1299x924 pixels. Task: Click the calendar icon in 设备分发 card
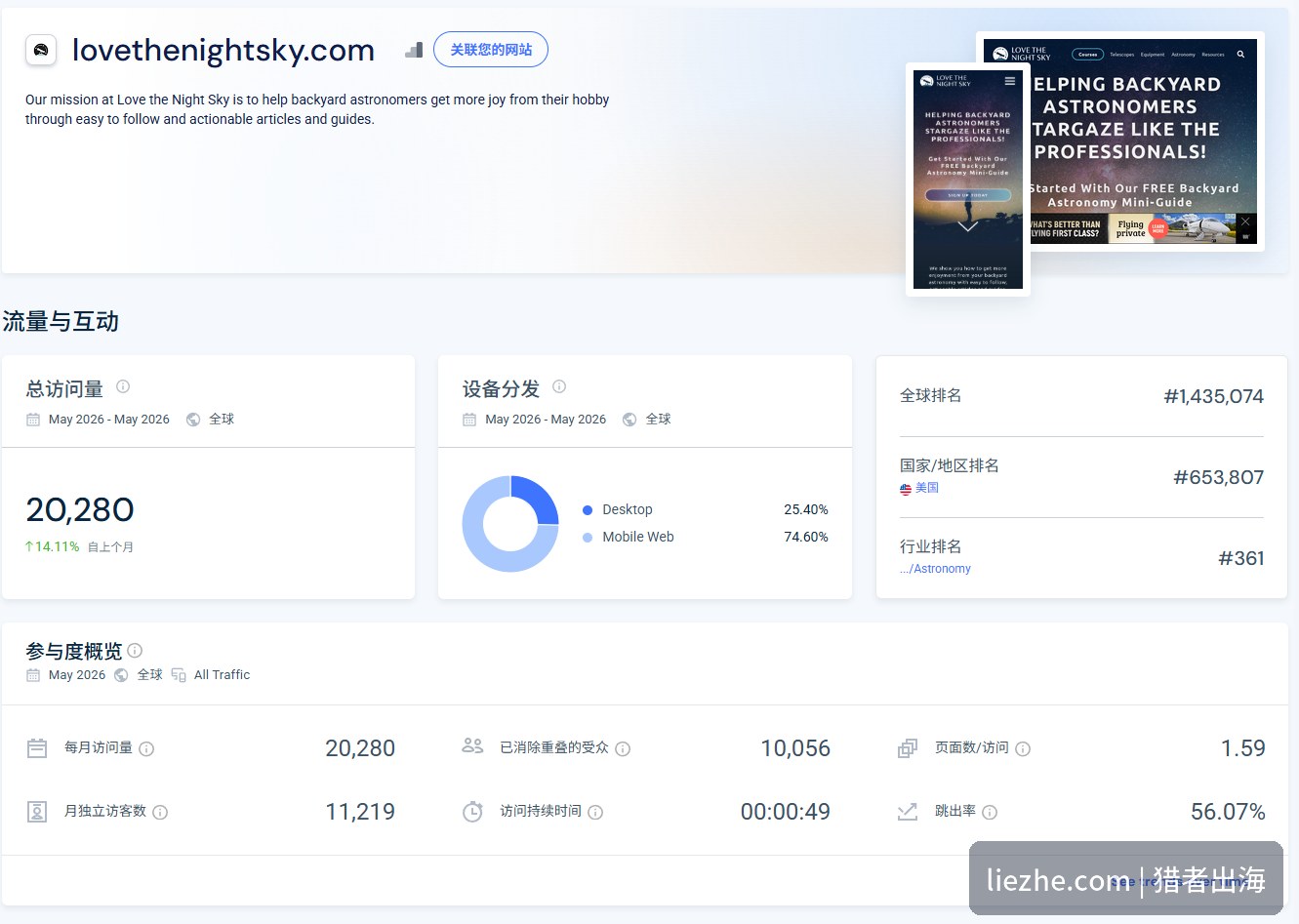(469, 420)
